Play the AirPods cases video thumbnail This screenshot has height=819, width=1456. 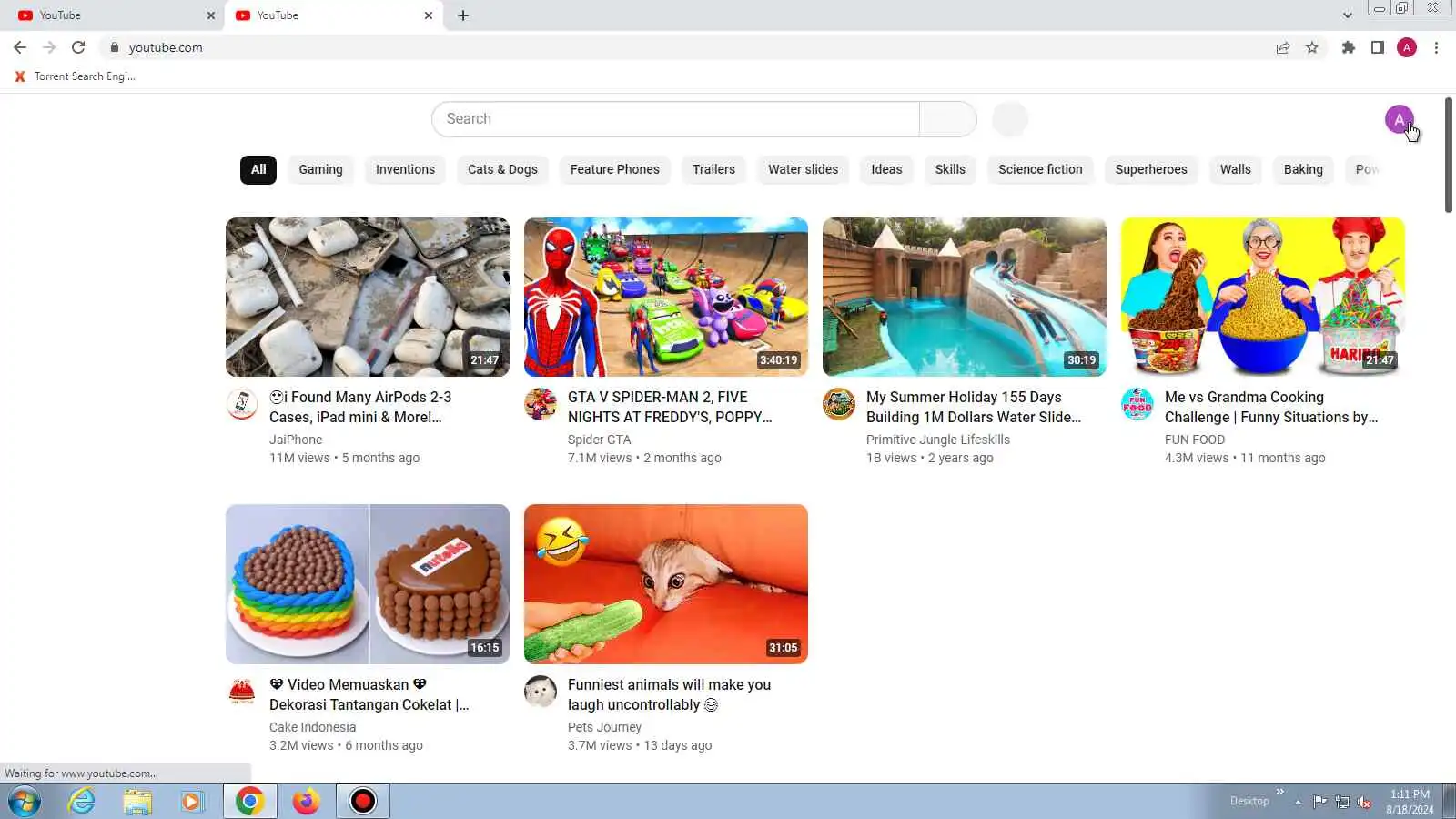tap(368, 297)
